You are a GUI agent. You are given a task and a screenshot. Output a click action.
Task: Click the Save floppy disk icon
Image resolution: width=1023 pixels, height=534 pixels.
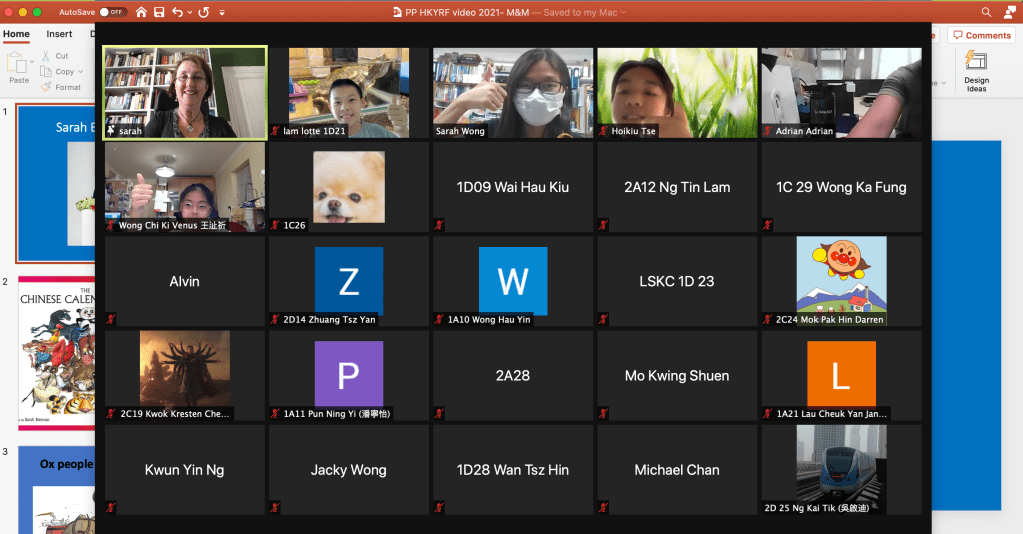[159, 12]
